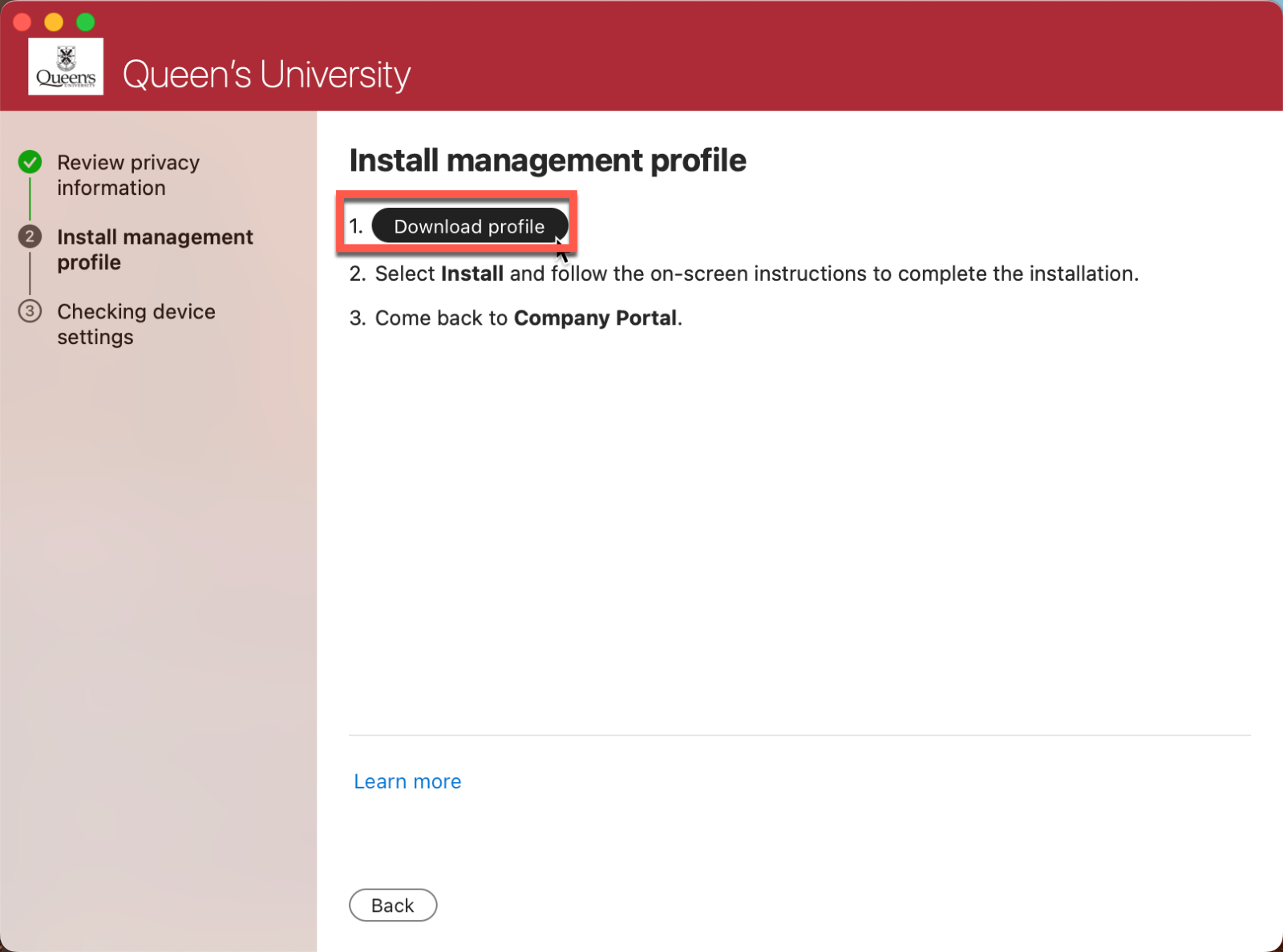This screenshot has height=952, width=1283.
Task: Click the Download profile button
Action: point(469,226)
